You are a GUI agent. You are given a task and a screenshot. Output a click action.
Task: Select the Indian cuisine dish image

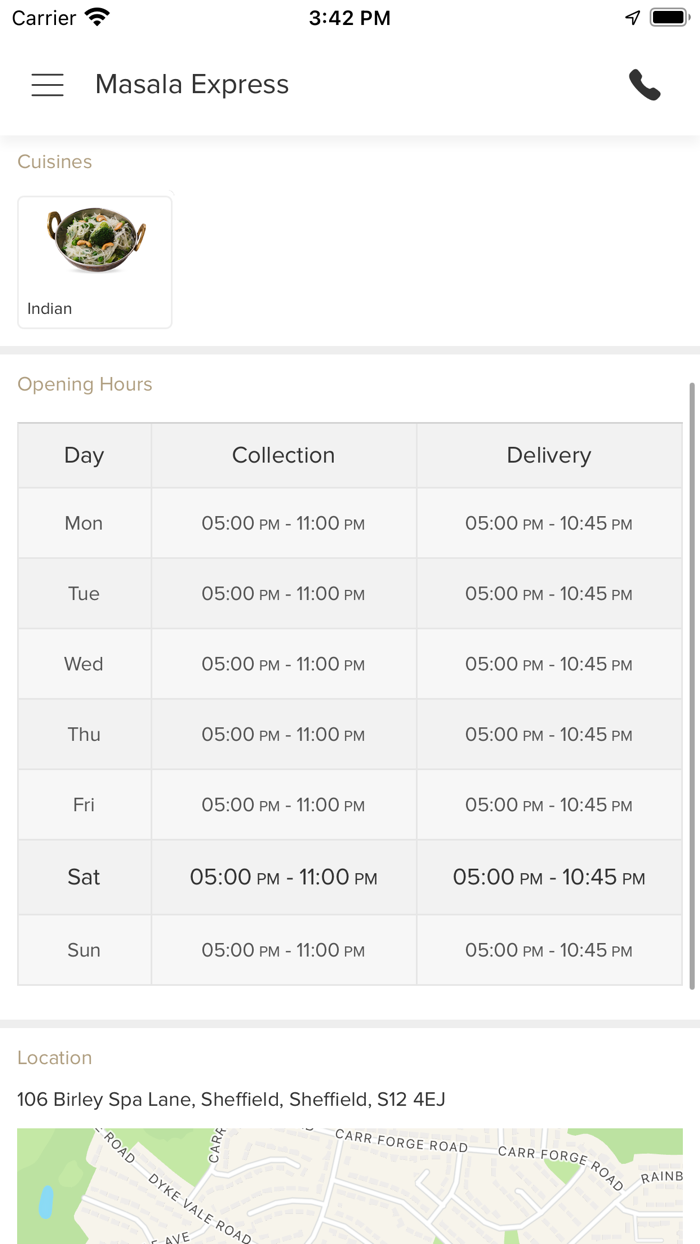[96, 240]
